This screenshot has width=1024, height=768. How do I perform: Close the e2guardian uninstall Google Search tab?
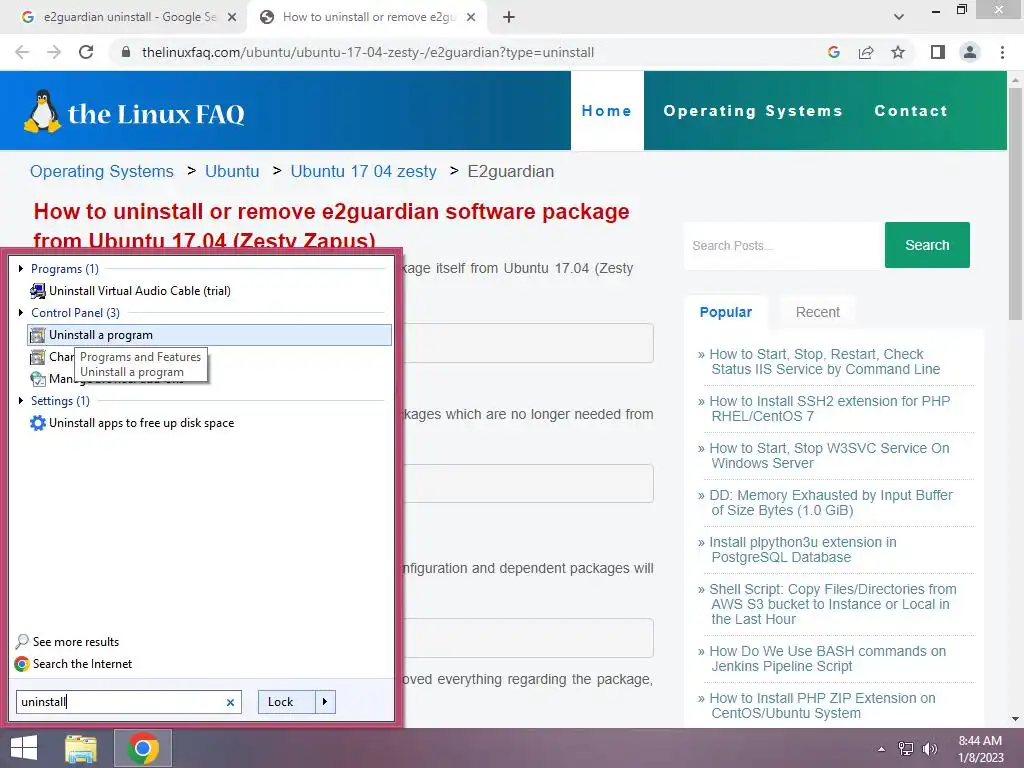coord(232,17)
